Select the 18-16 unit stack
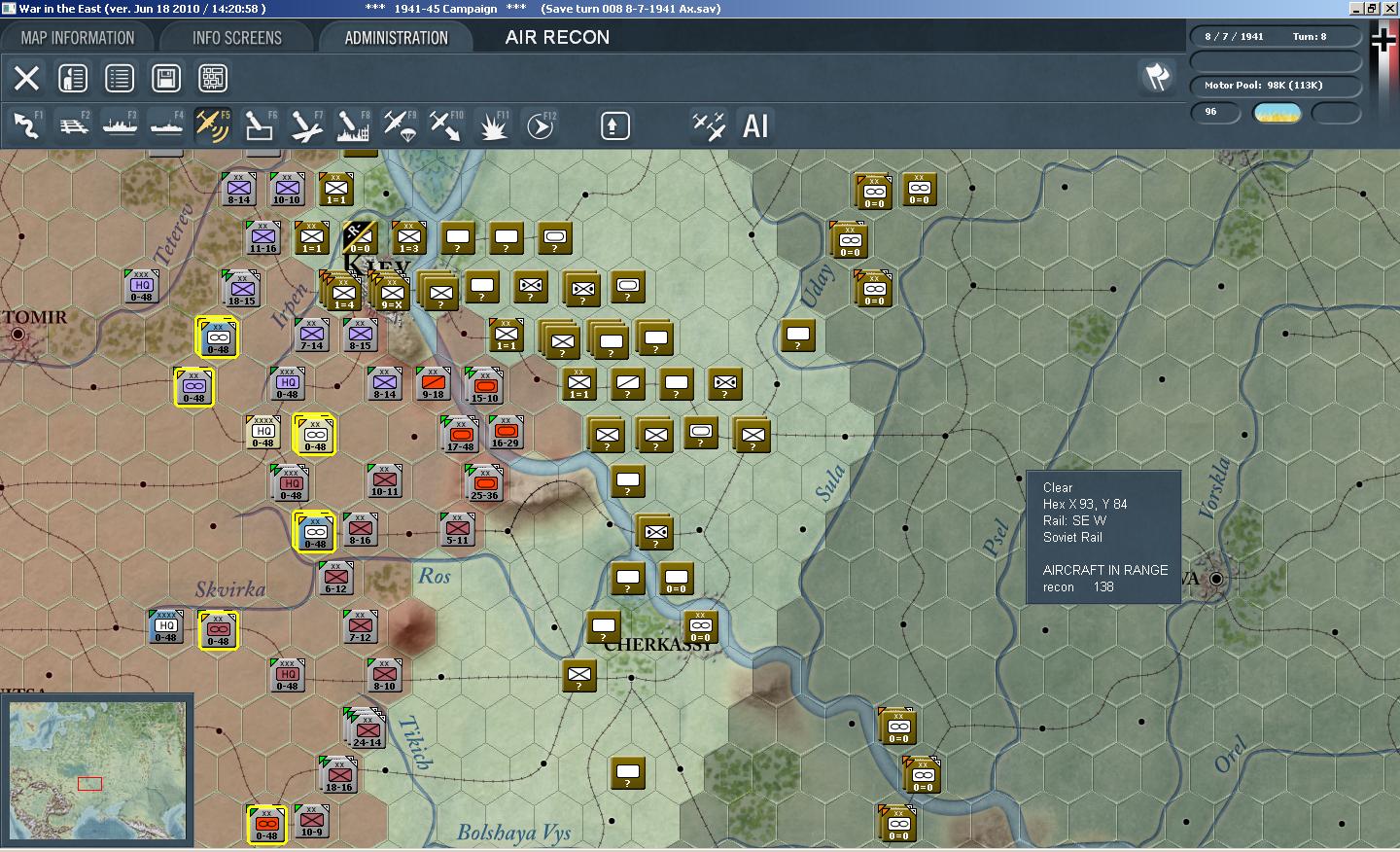 tap(337, 775)
